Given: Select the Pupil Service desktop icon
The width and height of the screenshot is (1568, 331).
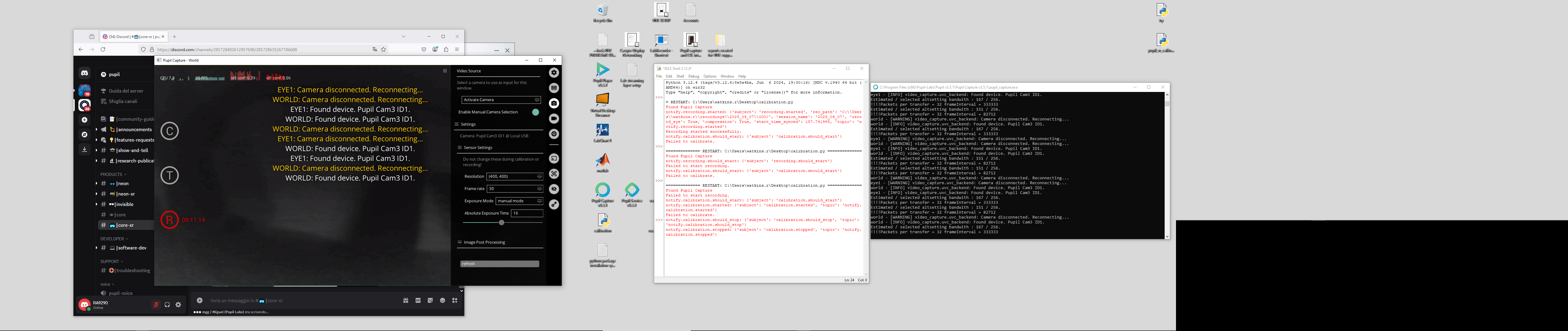Looking at the screenshot, I should (x=632, y=195).
